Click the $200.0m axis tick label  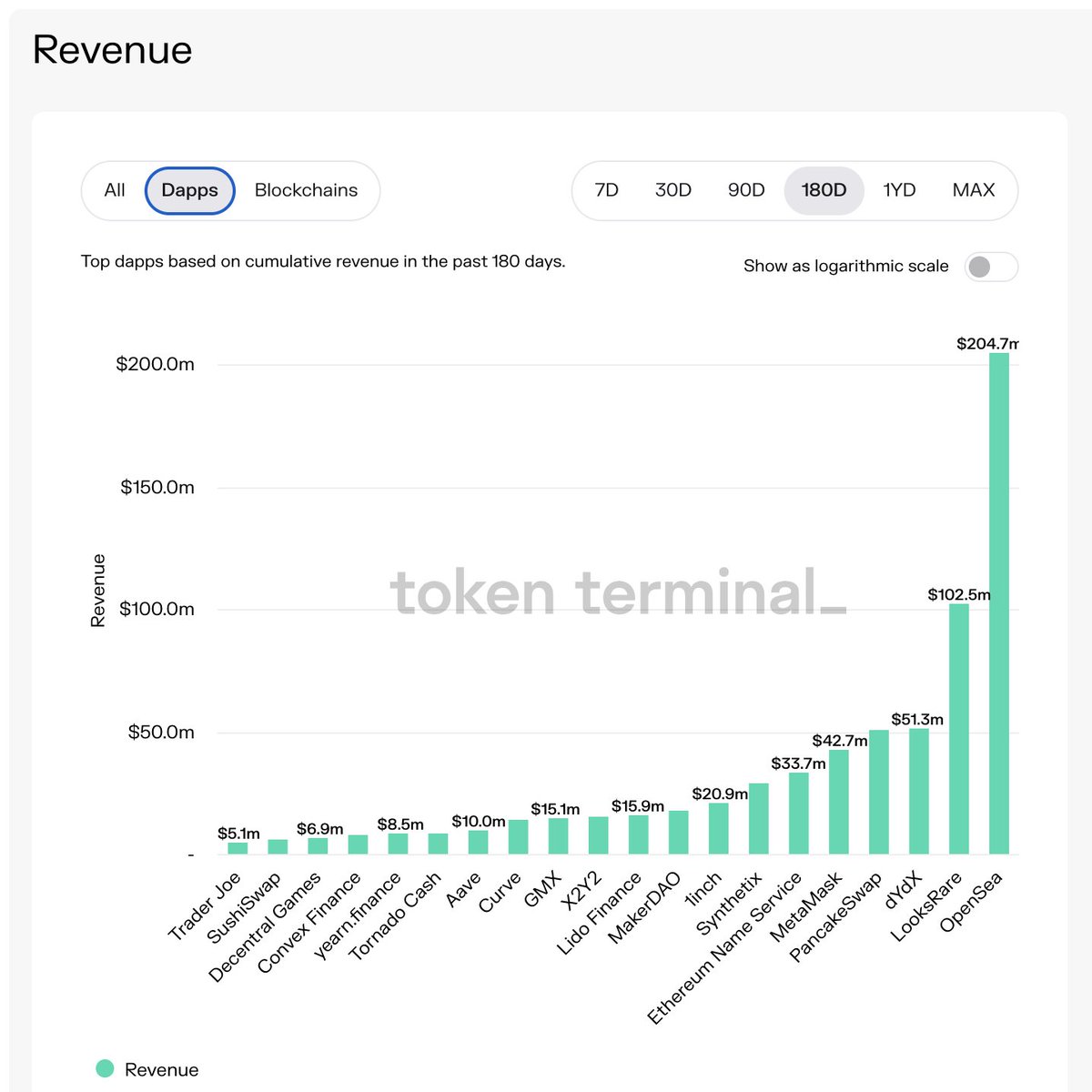pos(156,364)
